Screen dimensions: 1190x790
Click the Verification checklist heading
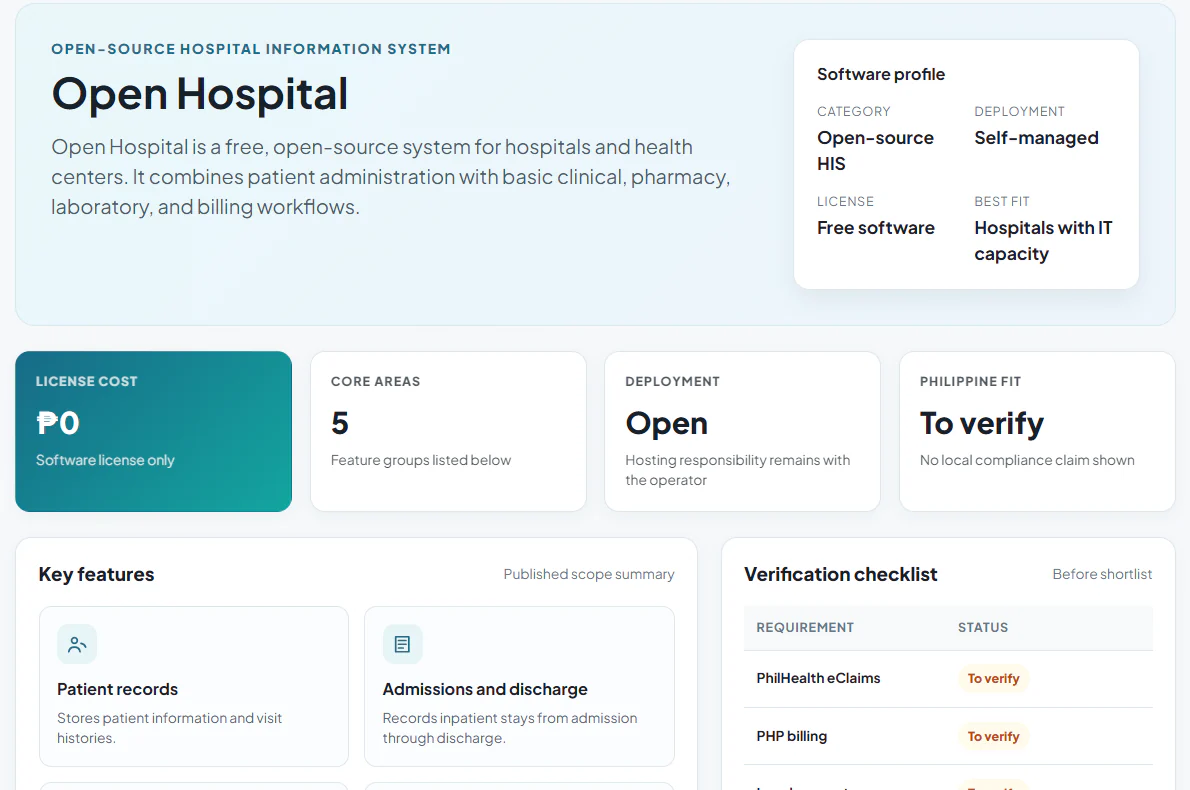[x=840, y=574]
